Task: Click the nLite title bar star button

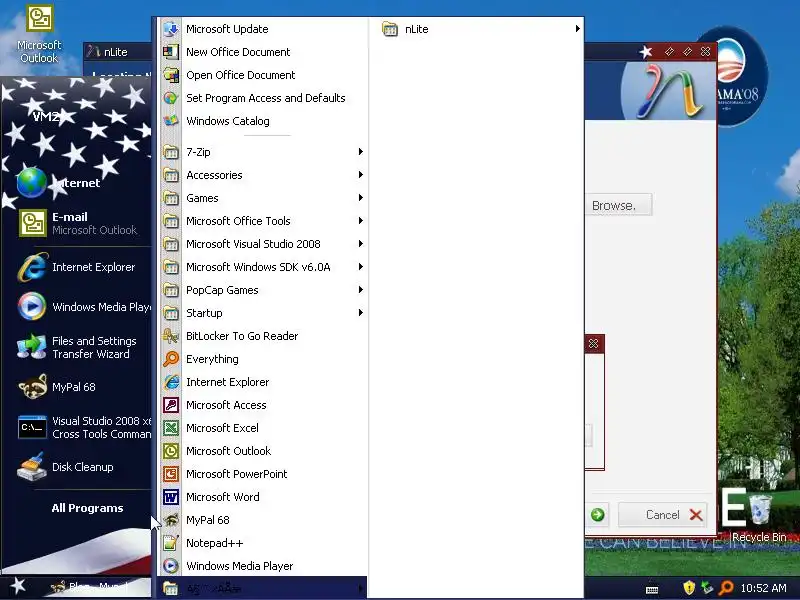Action: click(646, 52)
